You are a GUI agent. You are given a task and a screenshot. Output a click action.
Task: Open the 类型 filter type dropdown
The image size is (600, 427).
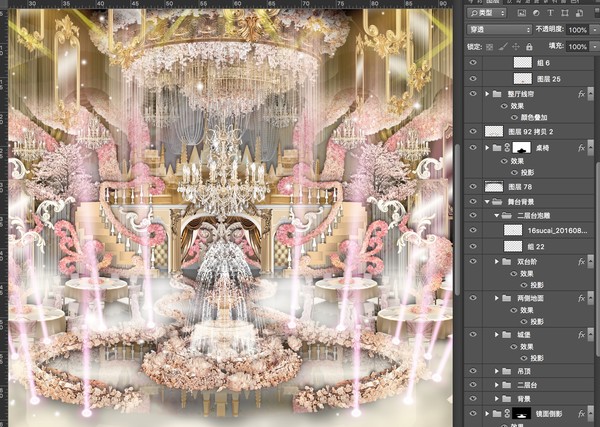pos(487,13)
